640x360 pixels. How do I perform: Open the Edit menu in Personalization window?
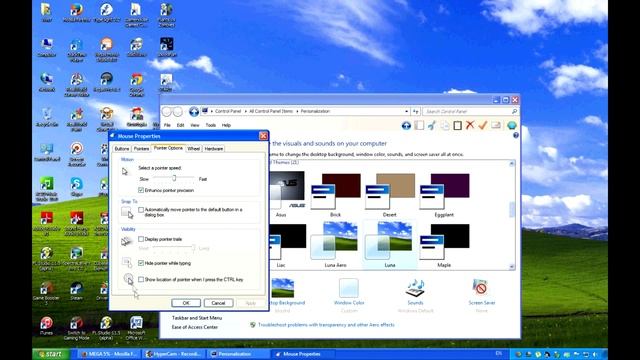tap(180, 125)
